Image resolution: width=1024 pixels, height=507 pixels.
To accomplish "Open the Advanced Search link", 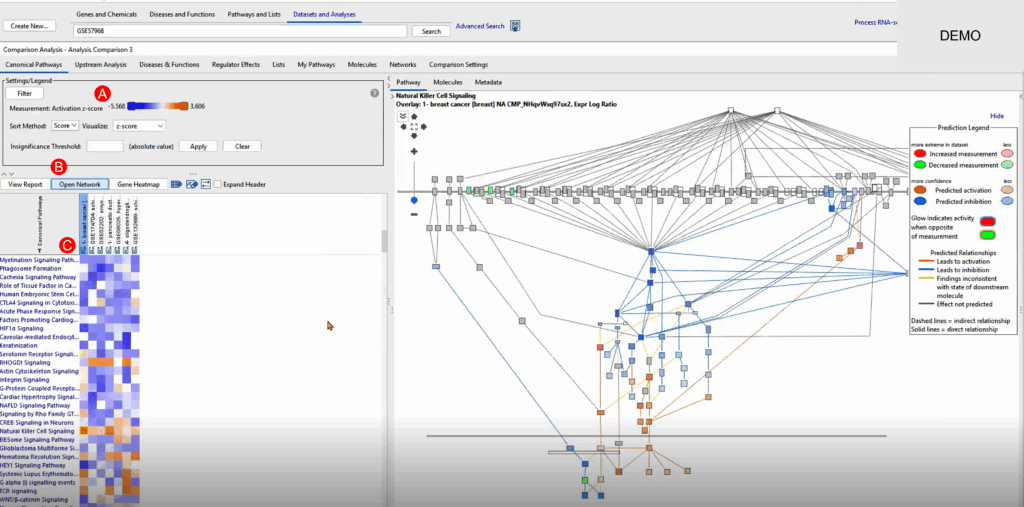I will pos(480,26).
